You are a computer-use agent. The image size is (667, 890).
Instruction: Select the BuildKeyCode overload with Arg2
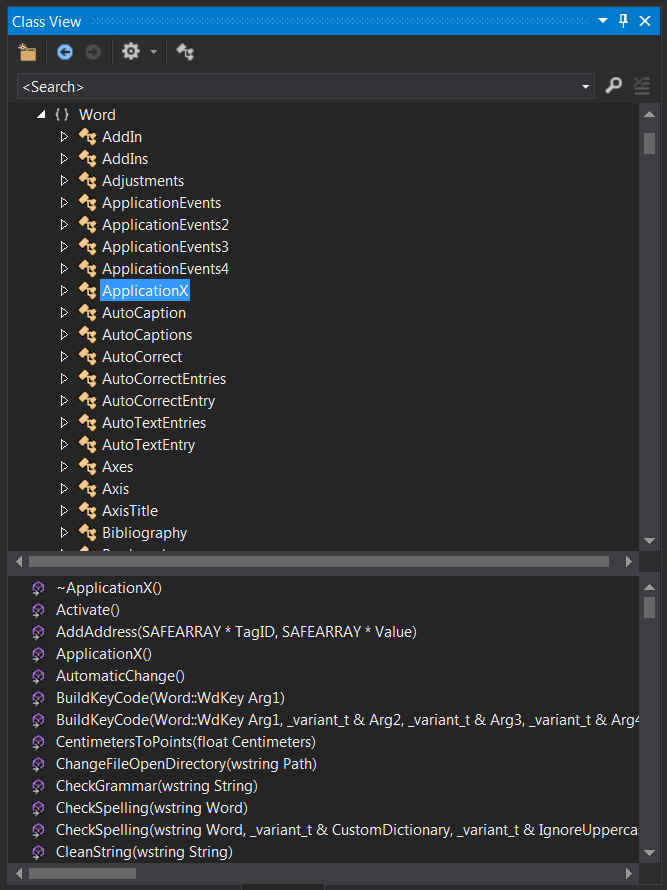[347, 720]
